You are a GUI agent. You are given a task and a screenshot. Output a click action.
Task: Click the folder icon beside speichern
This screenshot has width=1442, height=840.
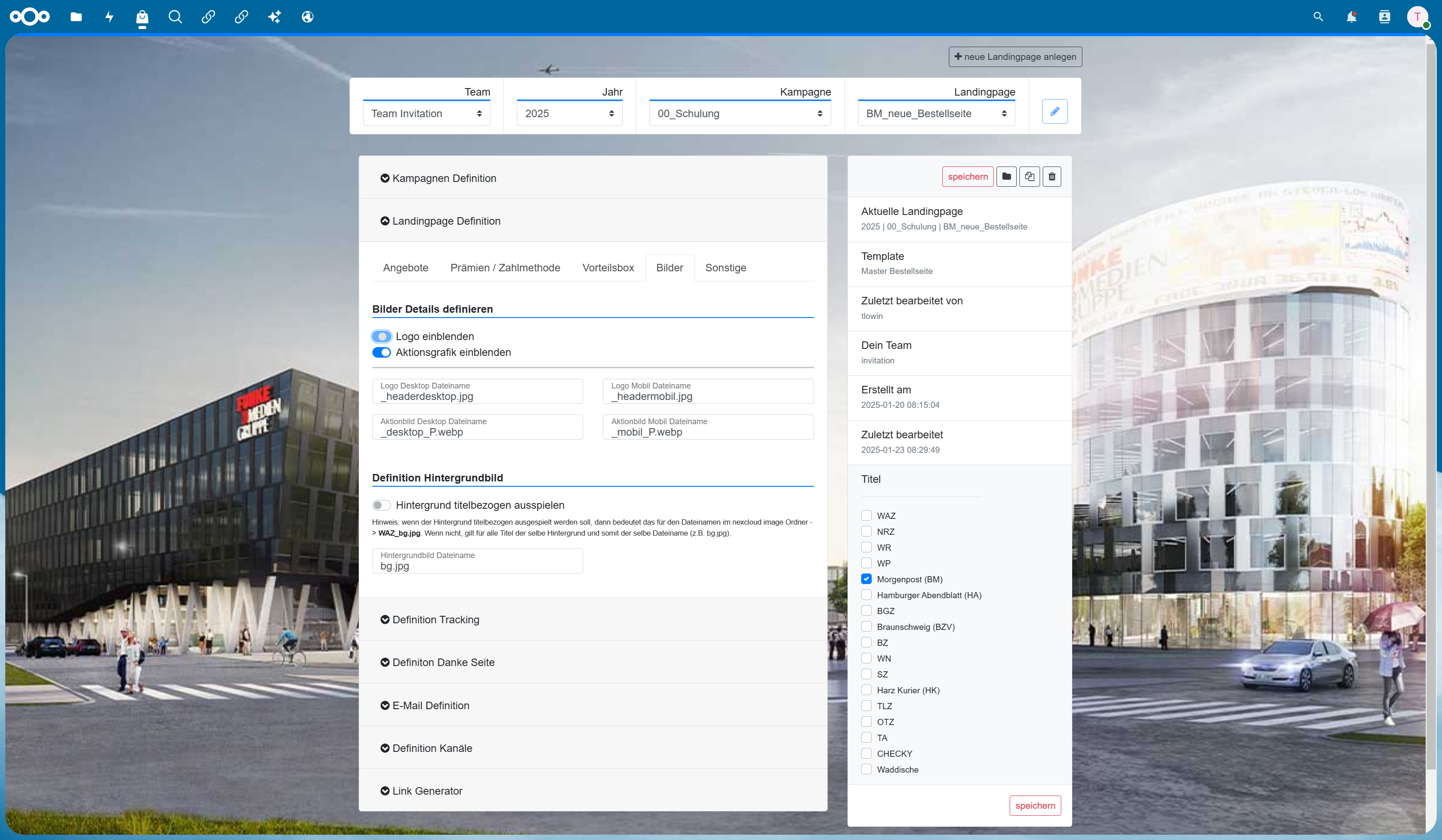coord(1007,177)
